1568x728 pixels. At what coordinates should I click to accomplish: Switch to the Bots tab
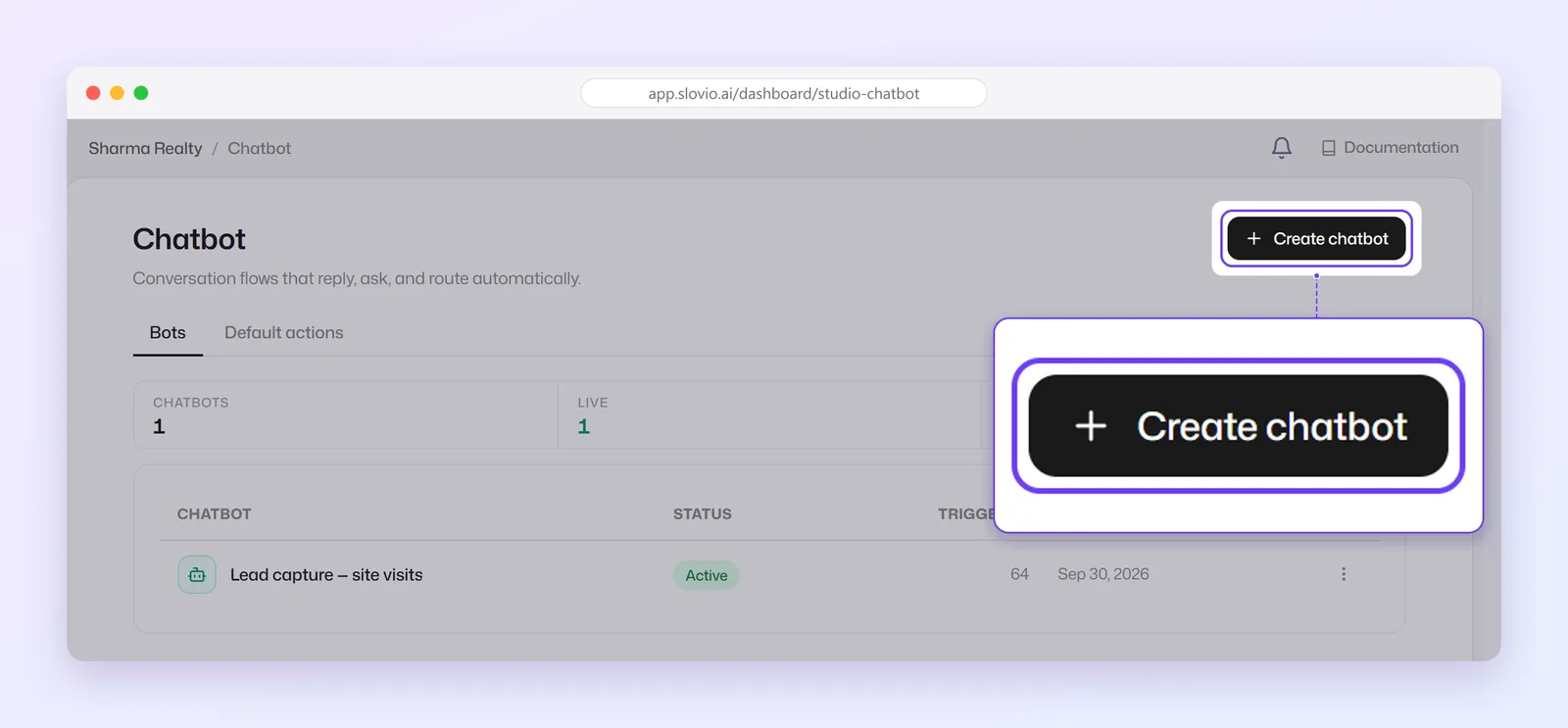click(168, 333)
